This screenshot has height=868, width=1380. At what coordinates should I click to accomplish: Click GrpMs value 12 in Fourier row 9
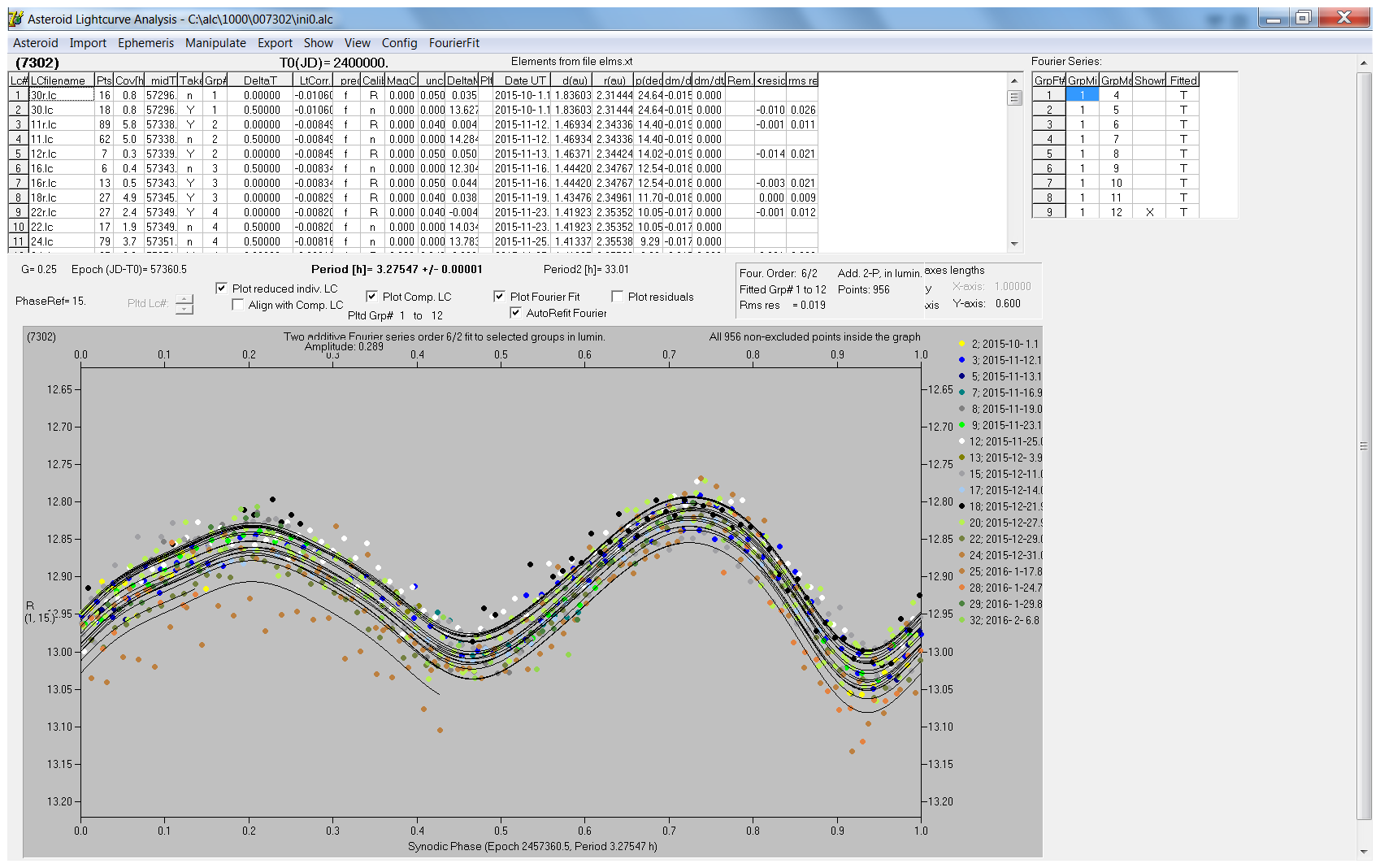[1116, 212]
